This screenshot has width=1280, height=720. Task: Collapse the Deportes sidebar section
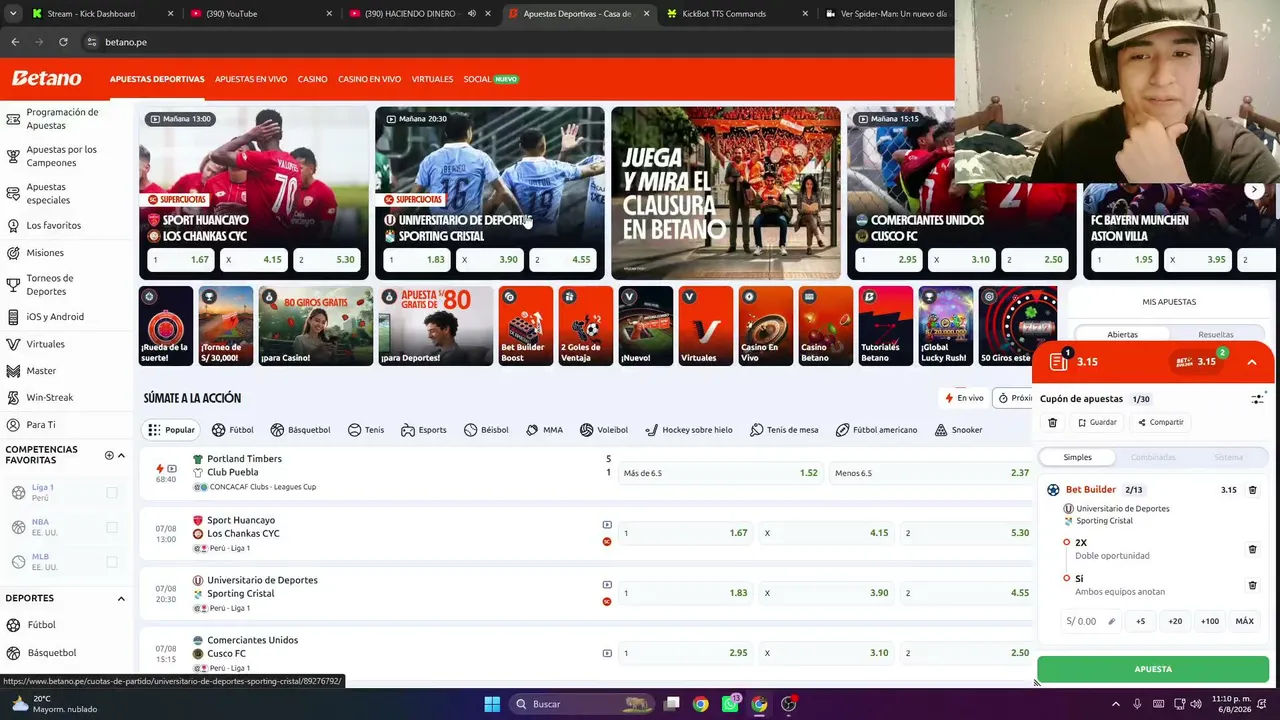(121, 599)
